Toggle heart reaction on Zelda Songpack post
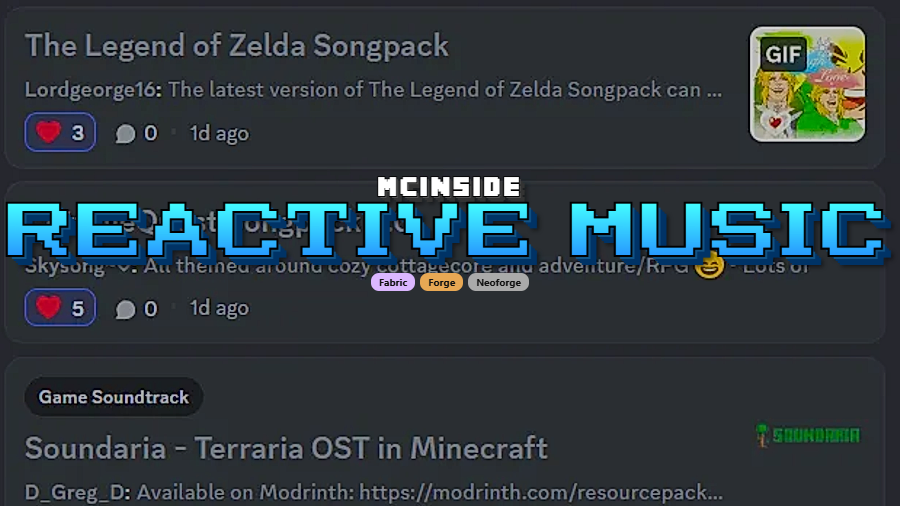Image resolution: width=900 pixels, height=506 pixels. click(x=60, y=133)
